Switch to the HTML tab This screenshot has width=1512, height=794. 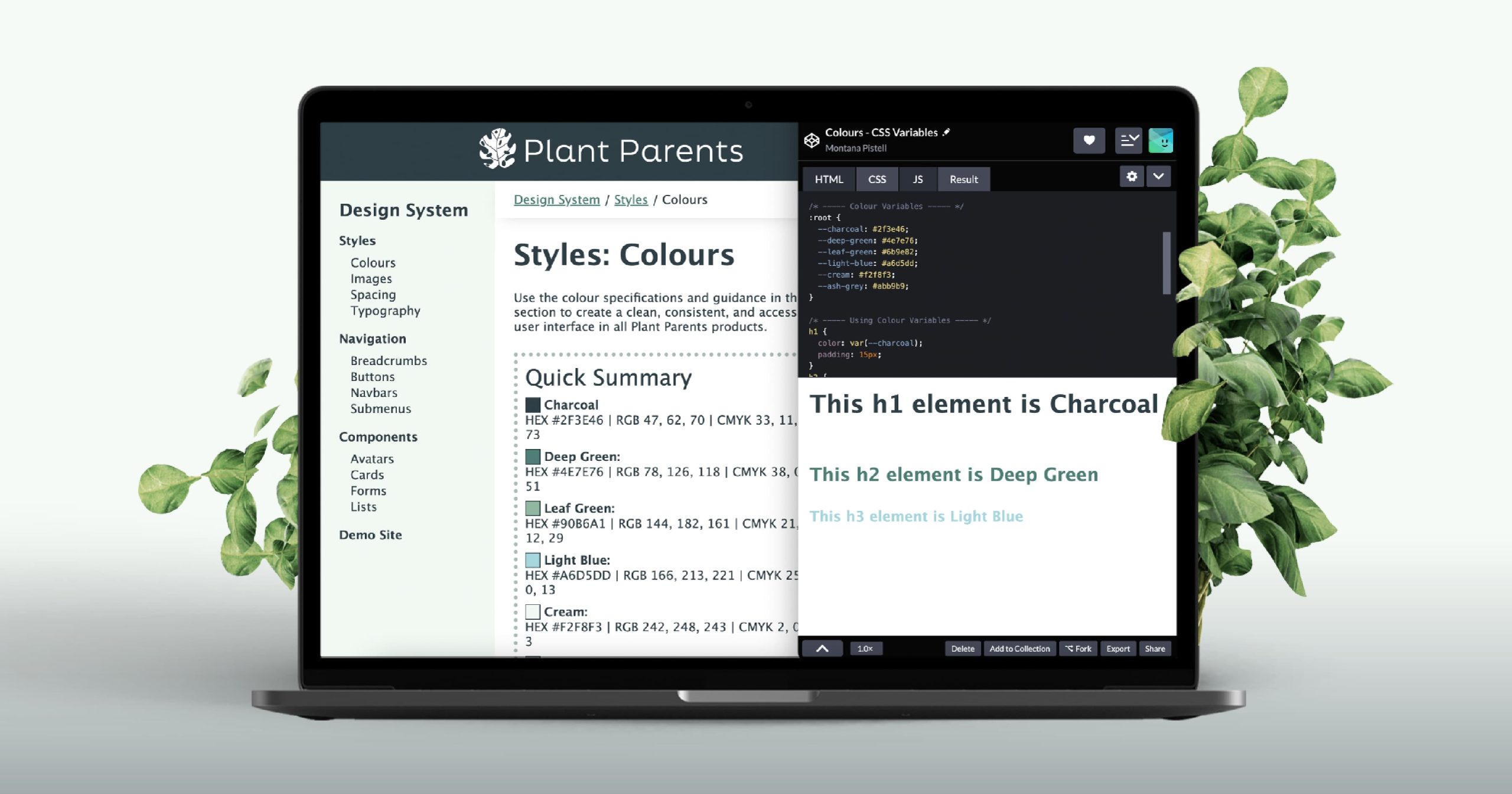click(x=829, y=179)
